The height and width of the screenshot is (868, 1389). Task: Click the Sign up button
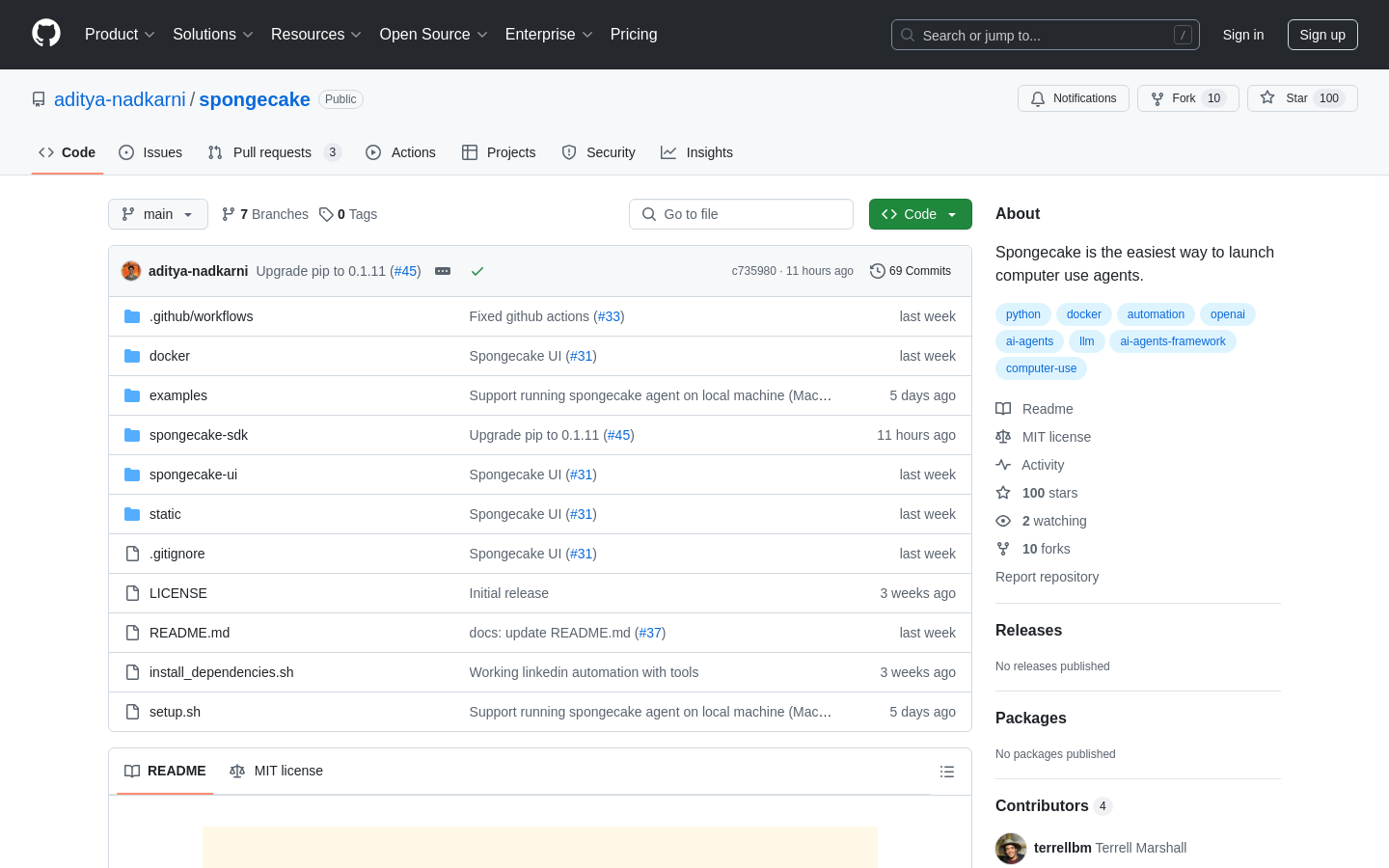1322,35
